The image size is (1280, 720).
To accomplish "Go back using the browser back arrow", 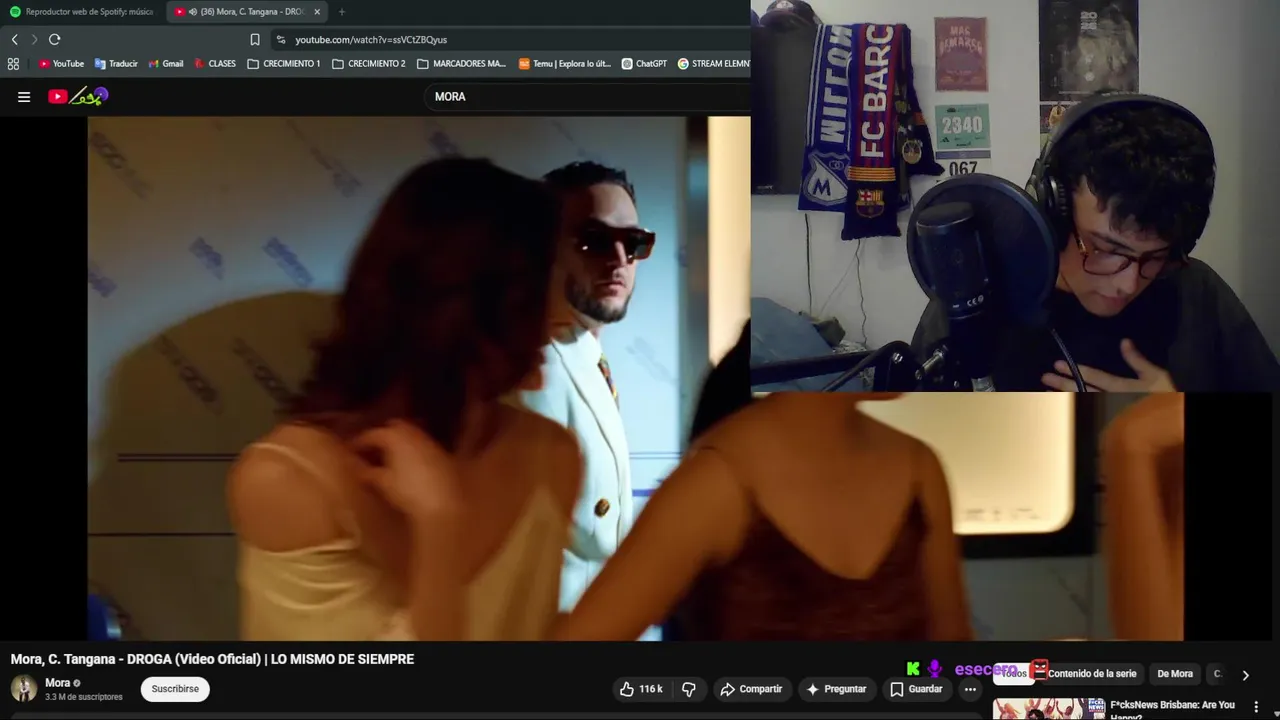I will [x=14, y=39].
